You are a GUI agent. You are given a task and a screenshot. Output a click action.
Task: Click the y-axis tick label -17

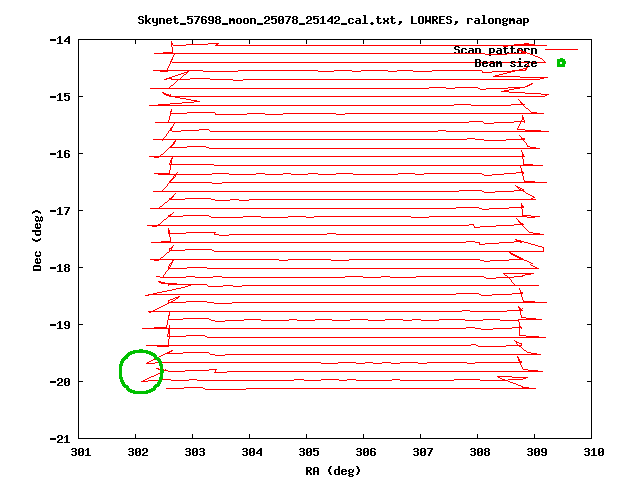(60, 211)
